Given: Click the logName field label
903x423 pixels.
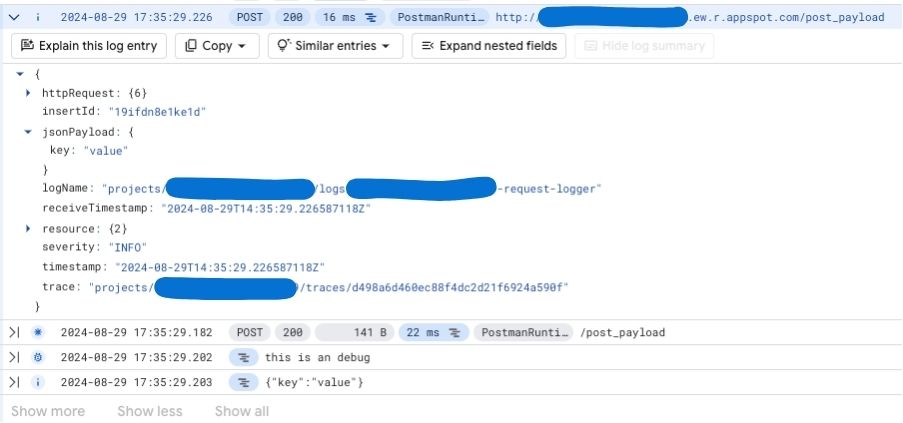Looking at the screenshot, I should pos(68,188).
